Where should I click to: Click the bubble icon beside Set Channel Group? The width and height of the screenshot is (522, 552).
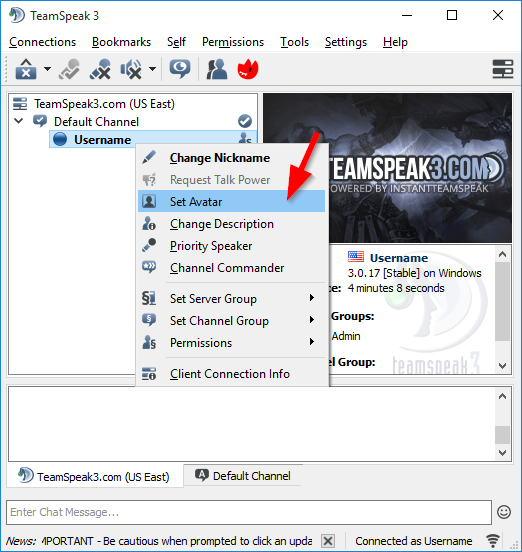(149, 320)
